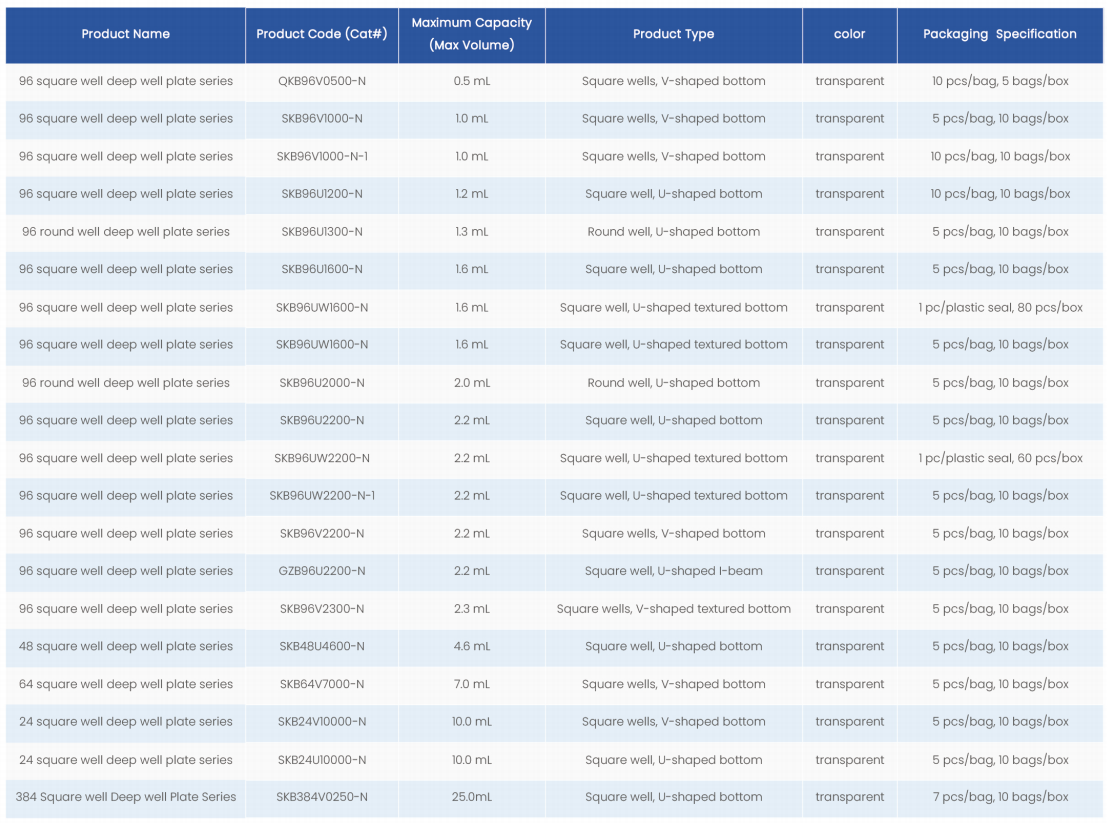Select product code SKB96V1000-N-1
This screenshot has height=823, width=1107.
click(x=321, y=156)
